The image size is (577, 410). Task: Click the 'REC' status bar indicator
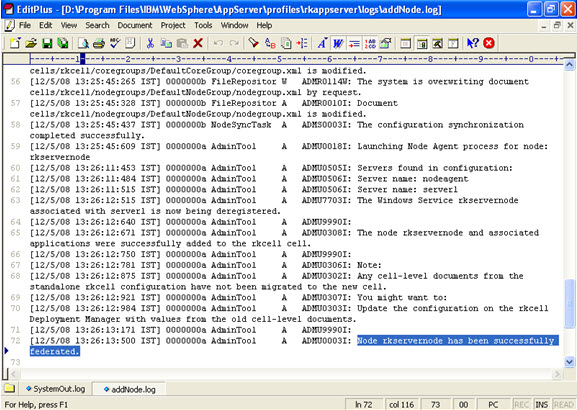click(x=521, y=404)
